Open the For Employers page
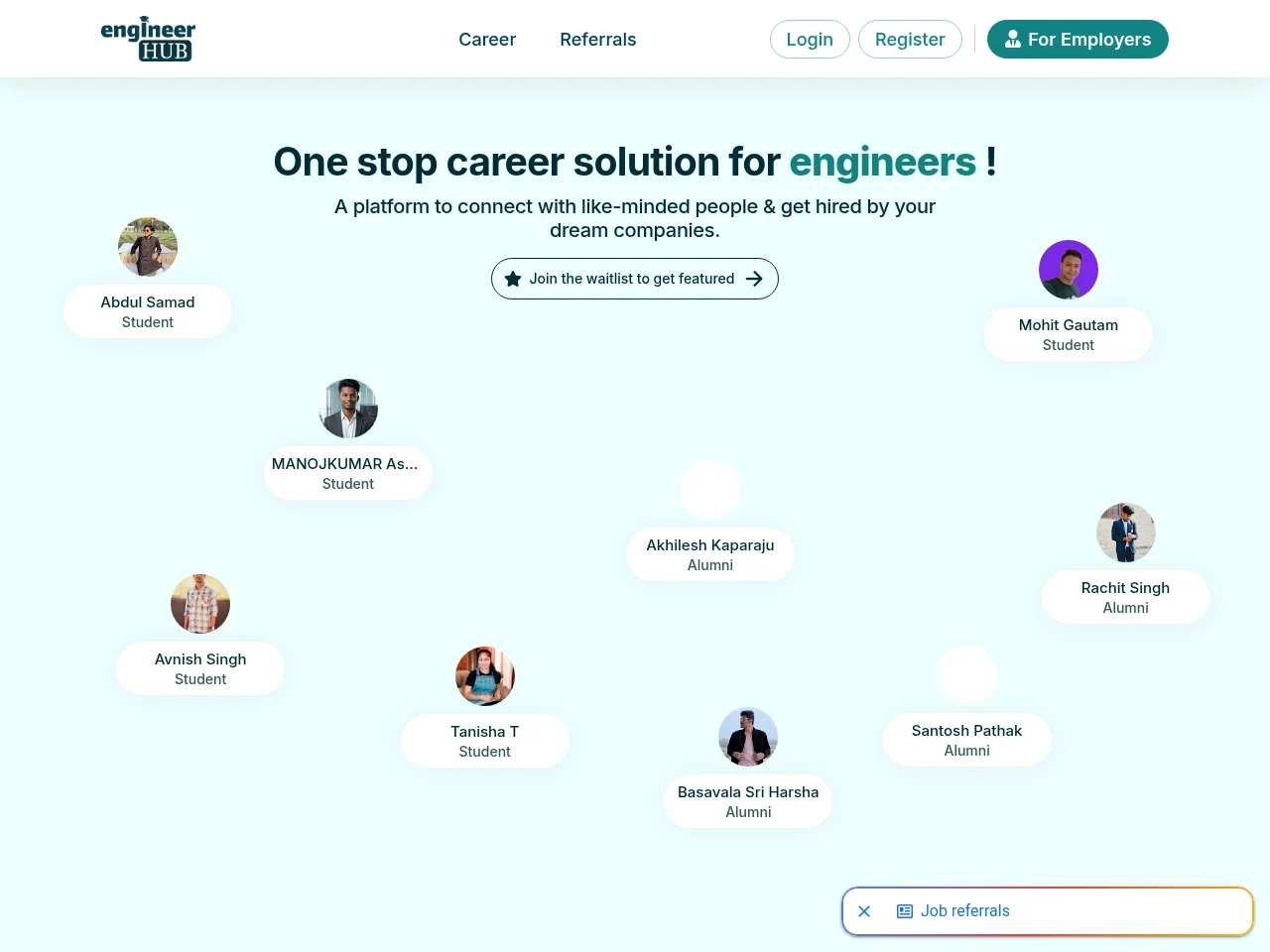 click(x=1078, y=40)
